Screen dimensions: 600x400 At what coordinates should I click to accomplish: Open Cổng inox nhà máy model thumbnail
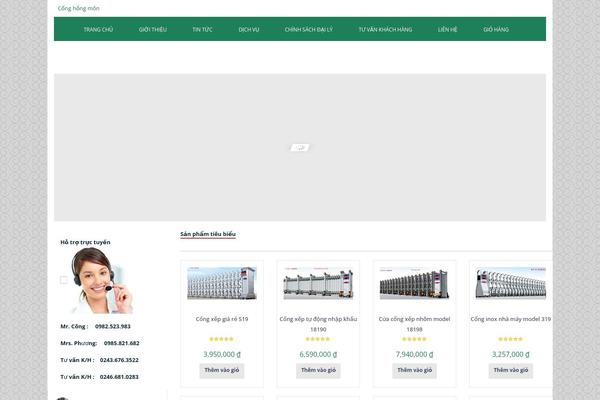511,283
